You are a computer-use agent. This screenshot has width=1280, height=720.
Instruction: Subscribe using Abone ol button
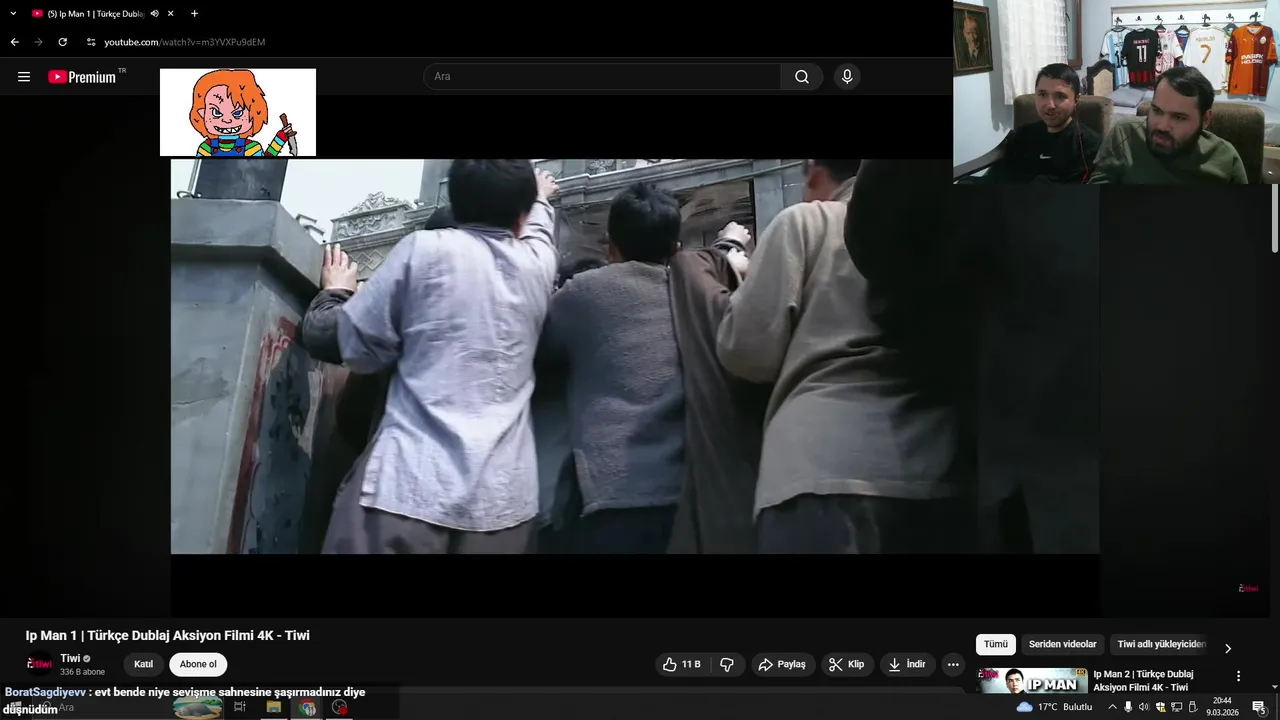(x=198, y=664)
